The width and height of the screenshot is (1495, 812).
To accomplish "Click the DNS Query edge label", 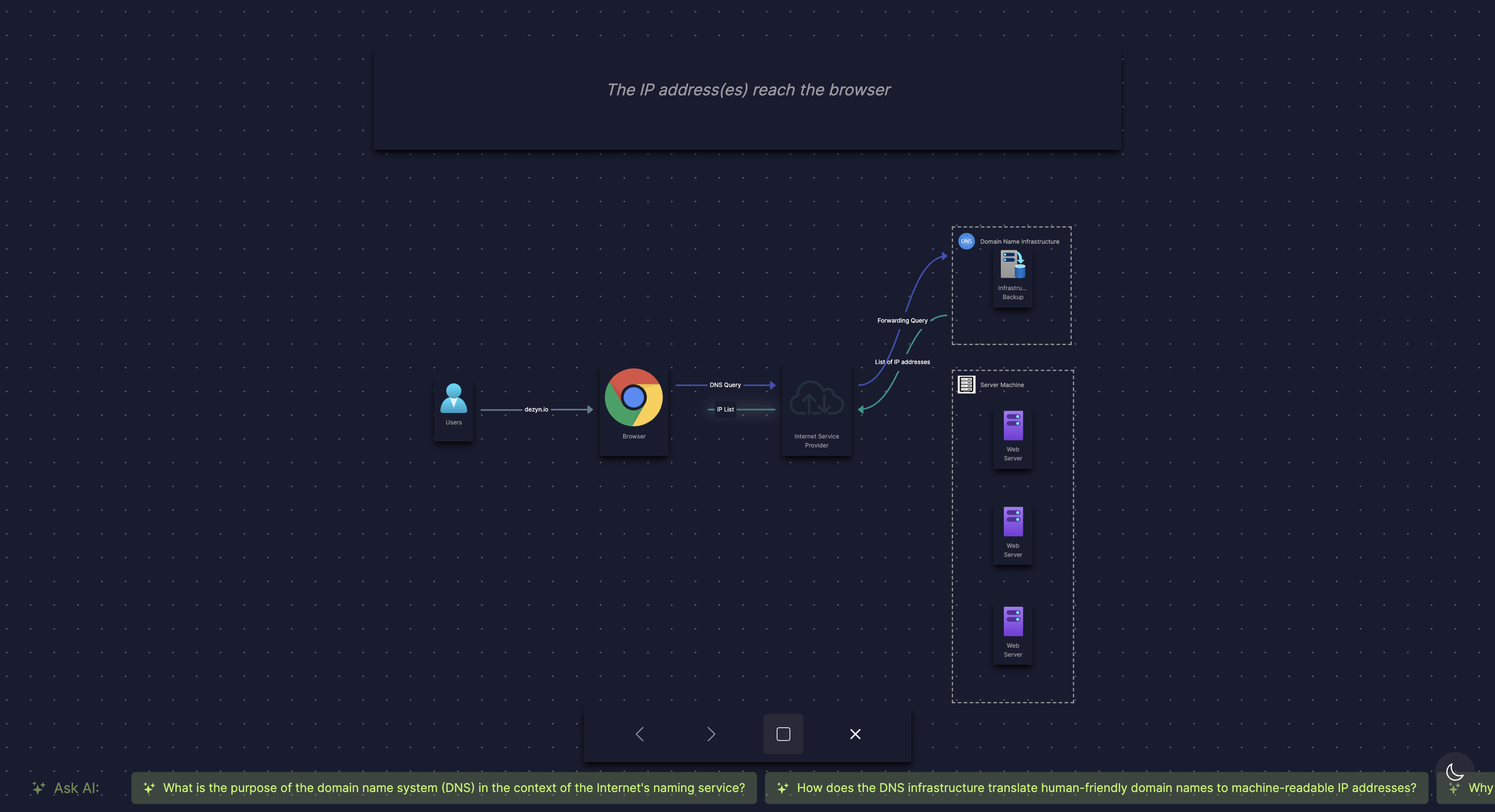I will [725, 385].
